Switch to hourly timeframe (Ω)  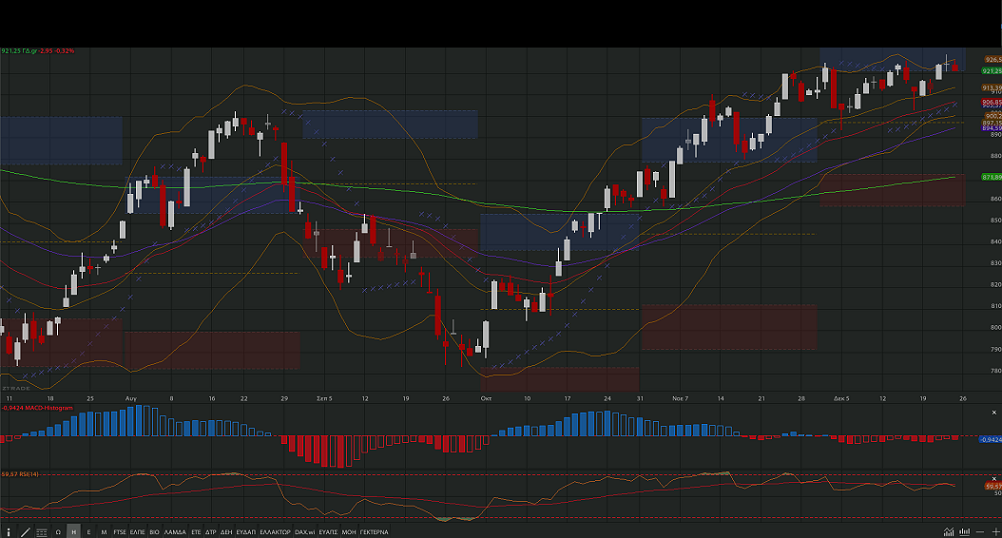(x=58, y=532)
